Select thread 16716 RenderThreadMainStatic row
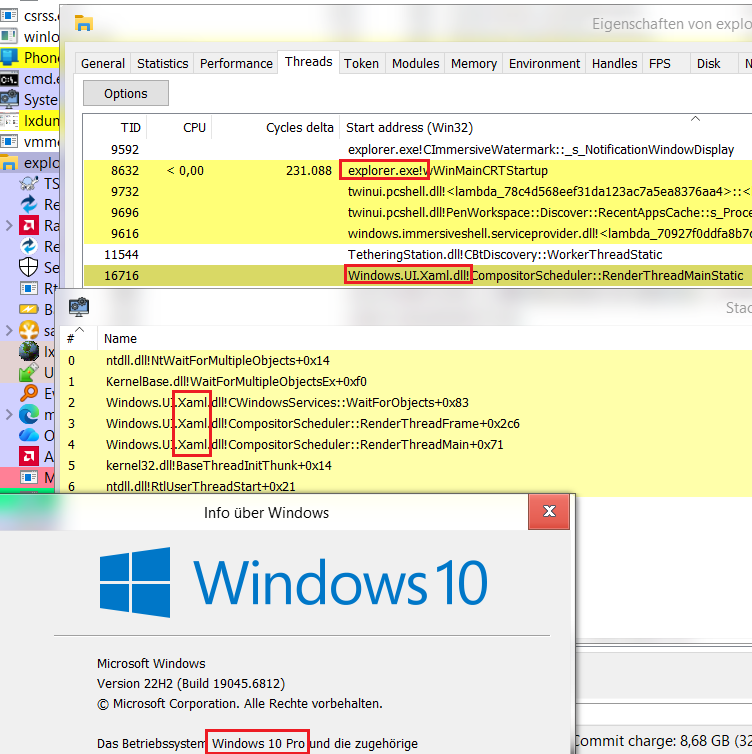This screenshot has height=754, width=752. click(x=418, y=276)
